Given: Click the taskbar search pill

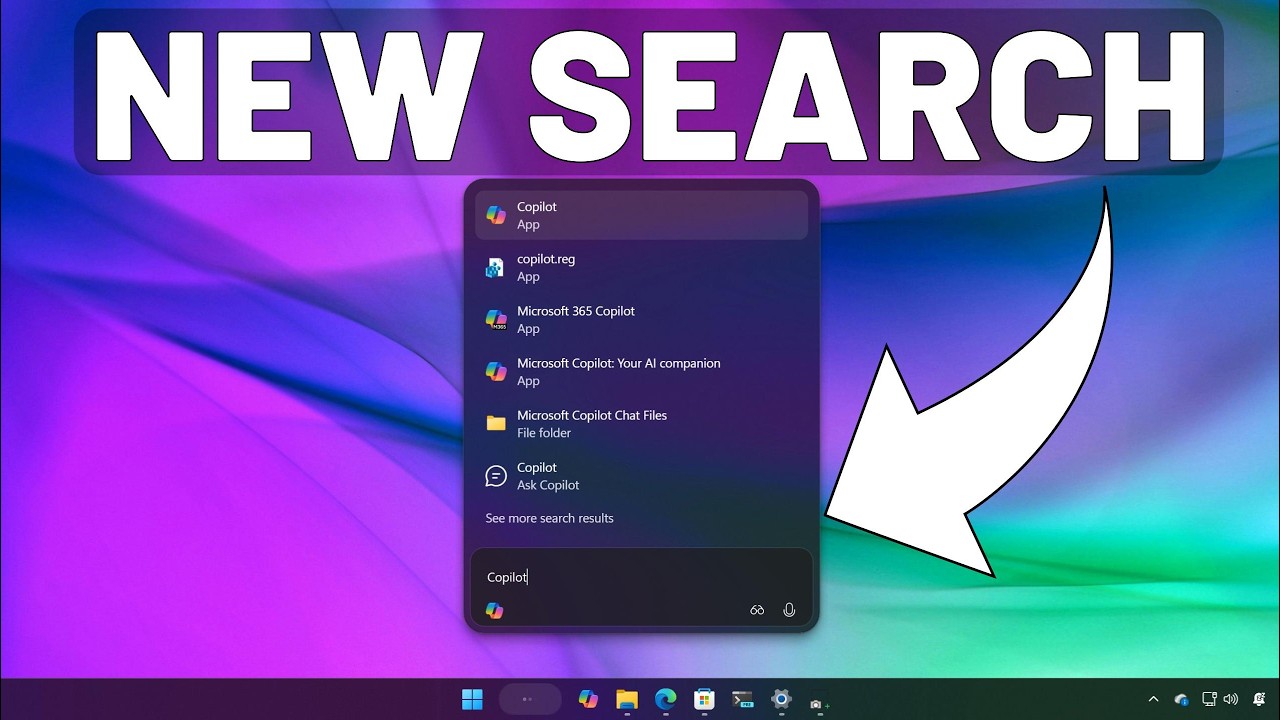Looking at the screenshot, I should click(529, 699).
